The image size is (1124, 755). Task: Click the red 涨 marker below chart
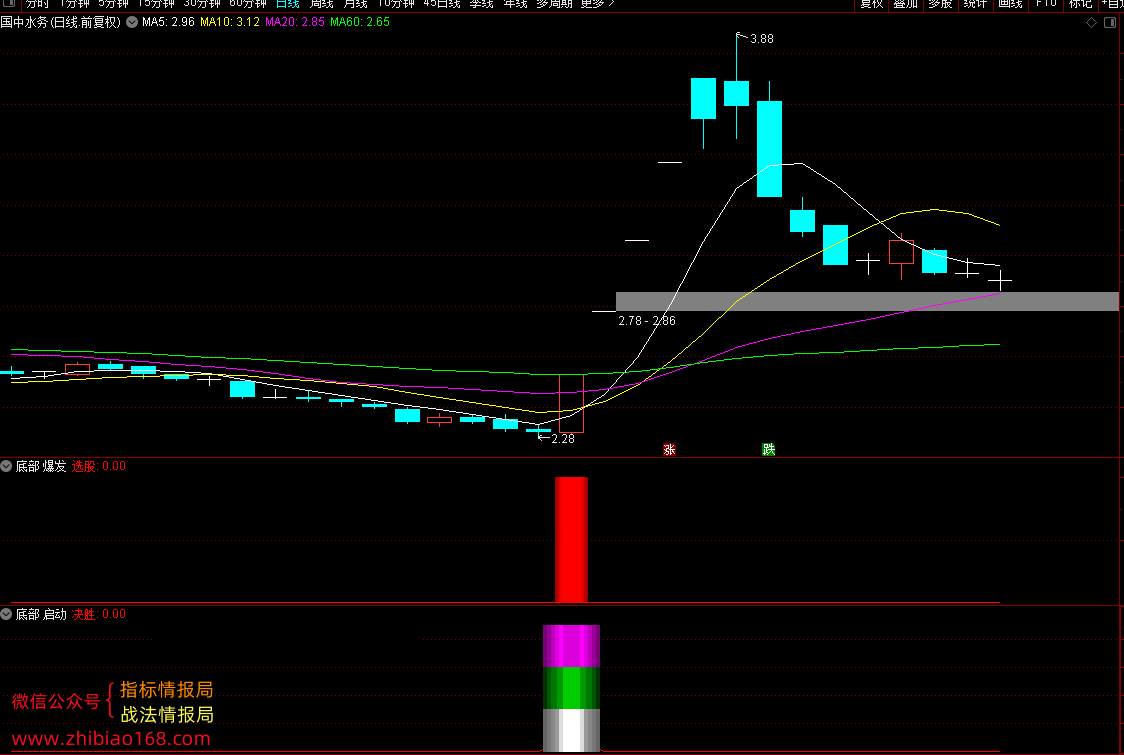click(669, 450)
